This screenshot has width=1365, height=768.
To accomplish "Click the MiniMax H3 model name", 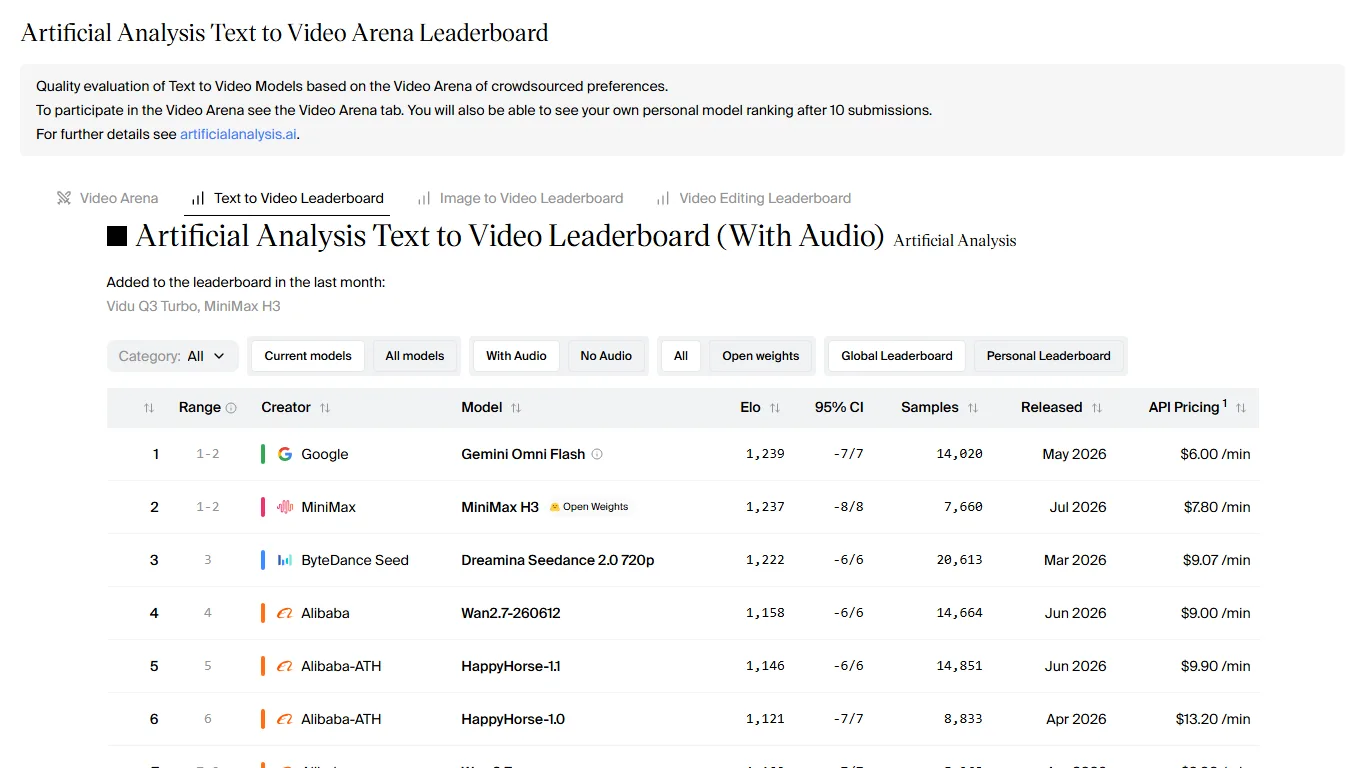I will pos(500,507).
